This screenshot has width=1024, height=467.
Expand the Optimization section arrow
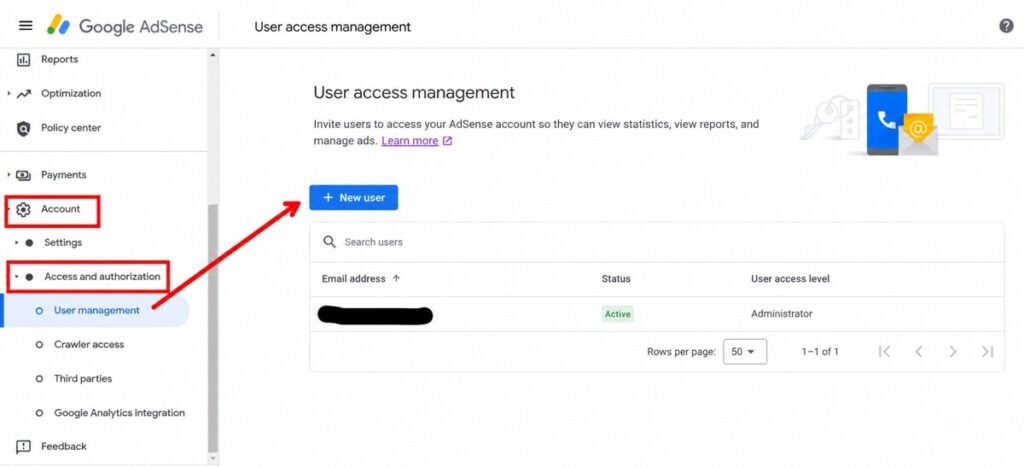(8, 93)
